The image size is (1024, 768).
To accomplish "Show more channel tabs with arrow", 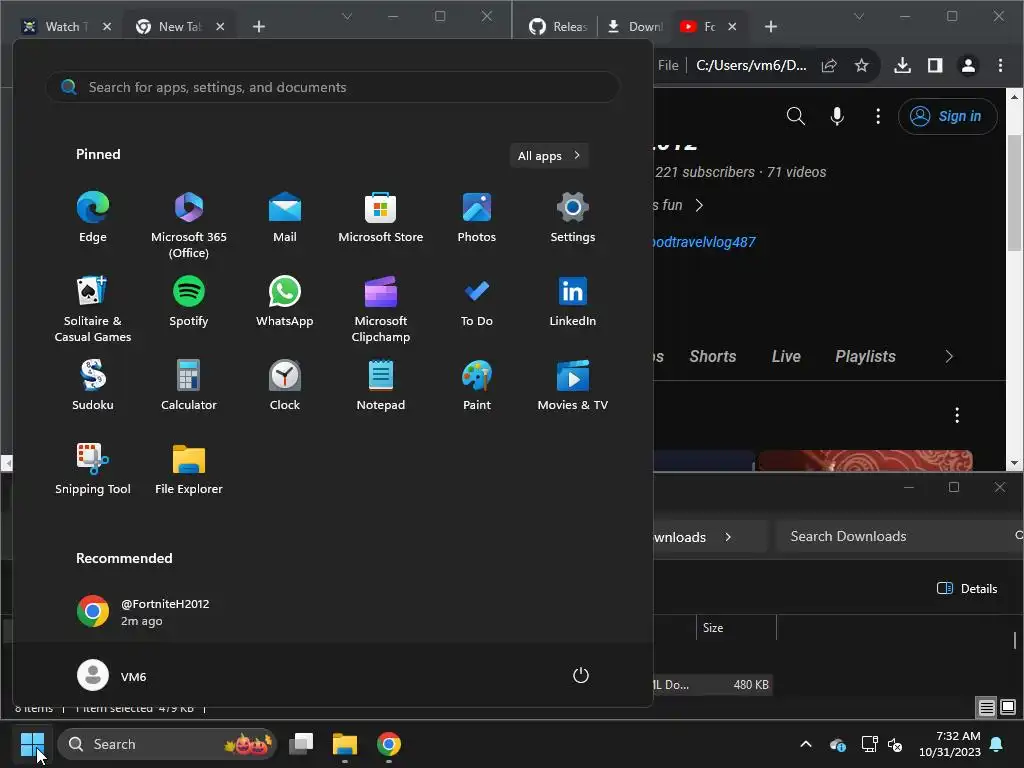I will click(x=949, y=357).
